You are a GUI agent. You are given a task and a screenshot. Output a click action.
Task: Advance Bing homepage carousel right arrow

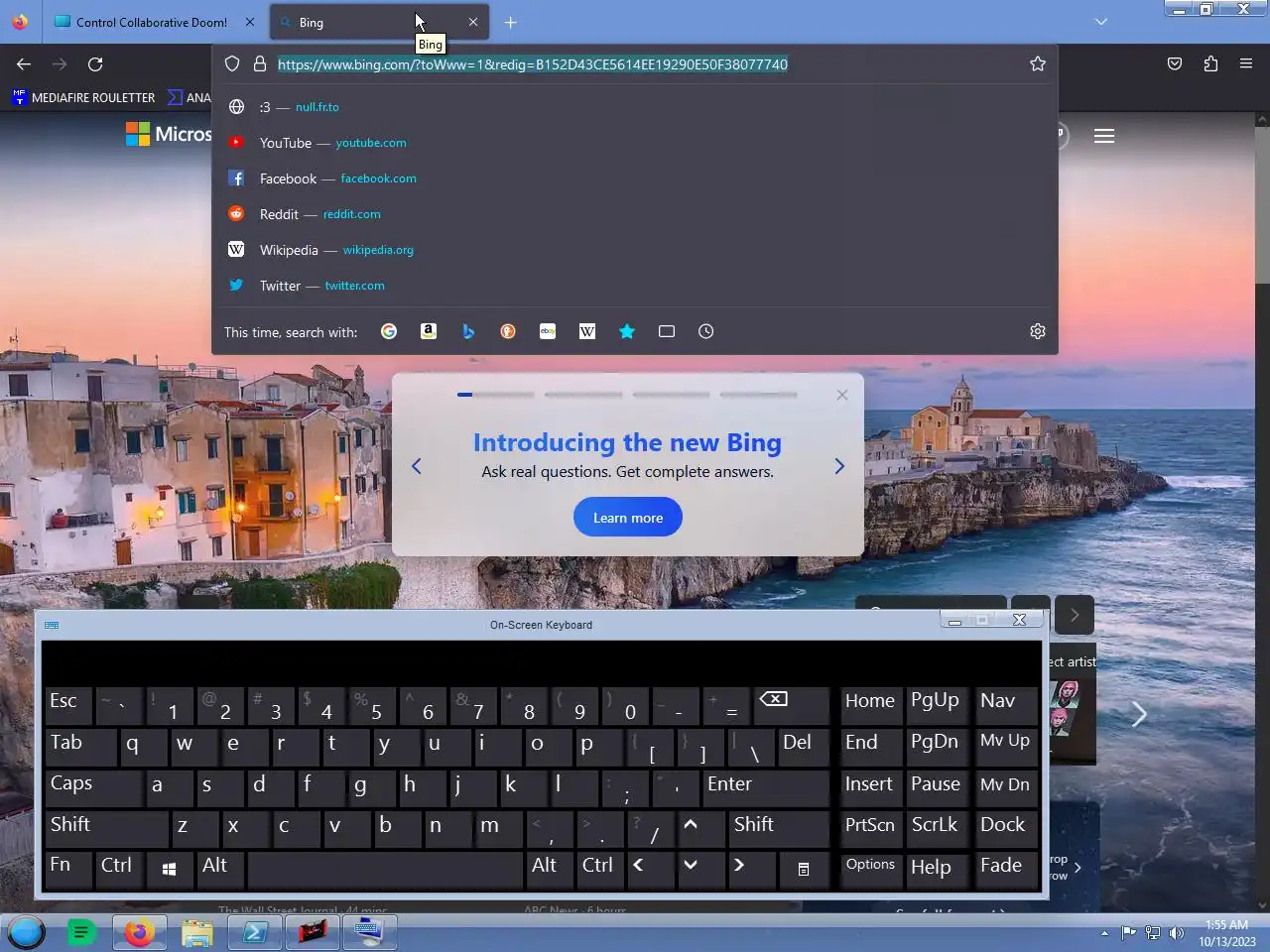click(1139, 714)
